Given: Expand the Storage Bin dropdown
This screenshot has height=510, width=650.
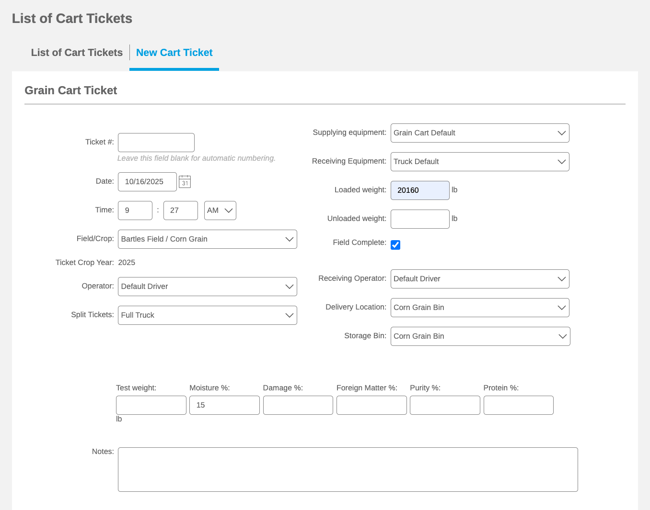Looking at the screenshot, I should click(x=479, y=337).
